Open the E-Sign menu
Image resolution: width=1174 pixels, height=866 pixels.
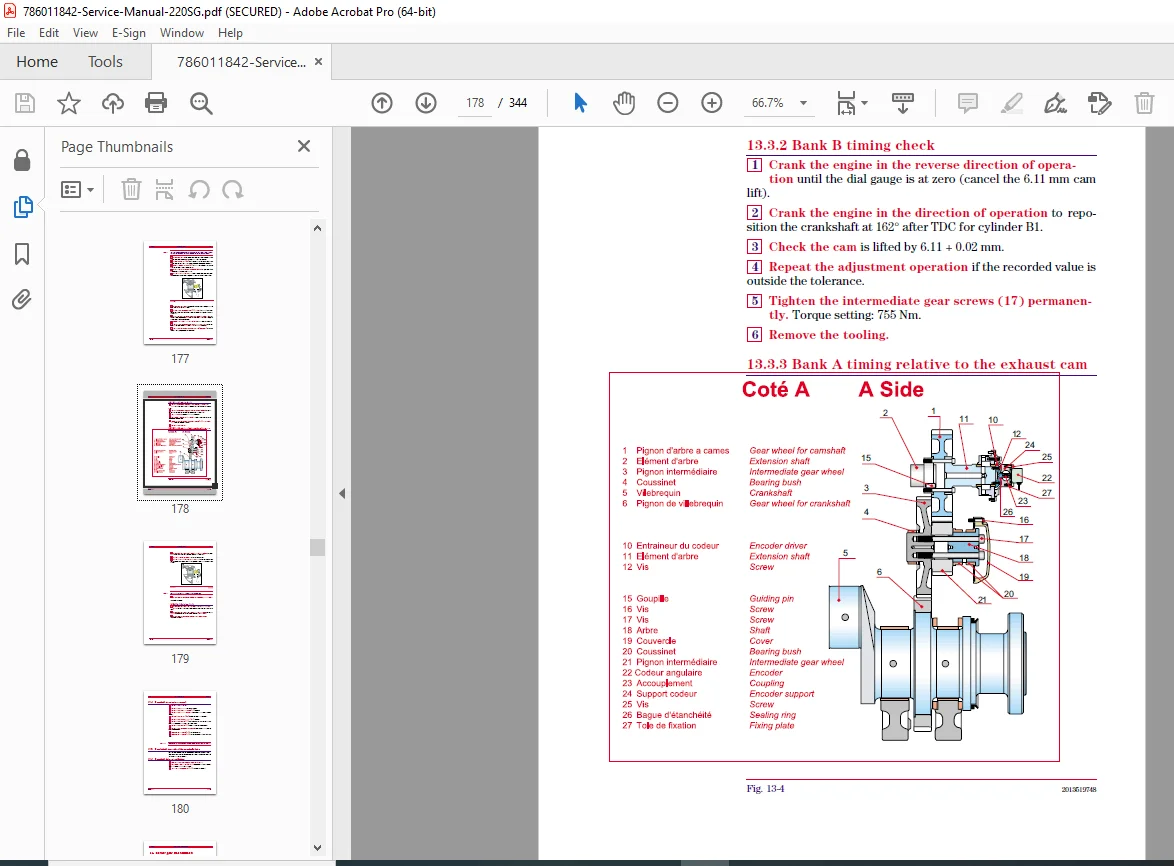click(129, 33)
